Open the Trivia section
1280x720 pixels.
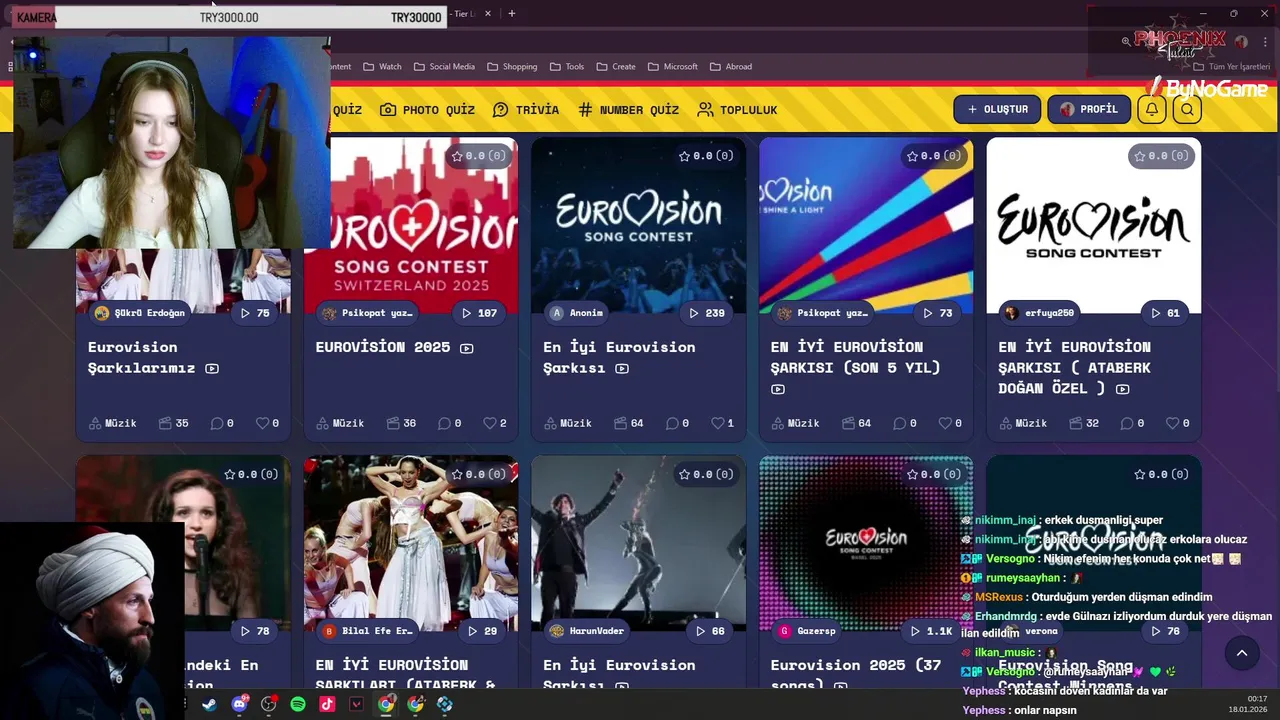click(x=526, y=110)
